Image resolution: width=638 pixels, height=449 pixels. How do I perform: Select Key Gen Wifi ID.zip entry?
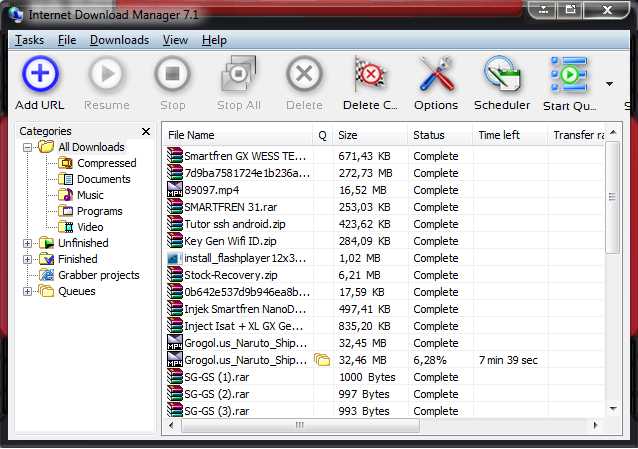230,241
